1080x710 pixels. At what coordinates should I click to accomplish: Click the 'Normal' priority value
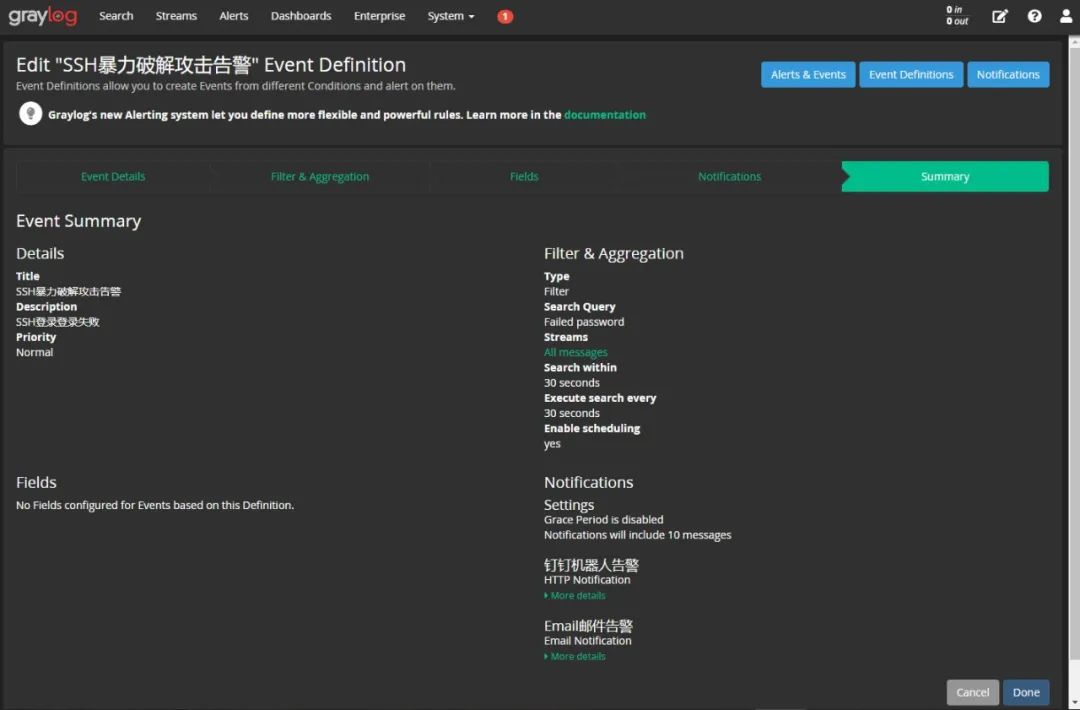click(x=34, y=352)
